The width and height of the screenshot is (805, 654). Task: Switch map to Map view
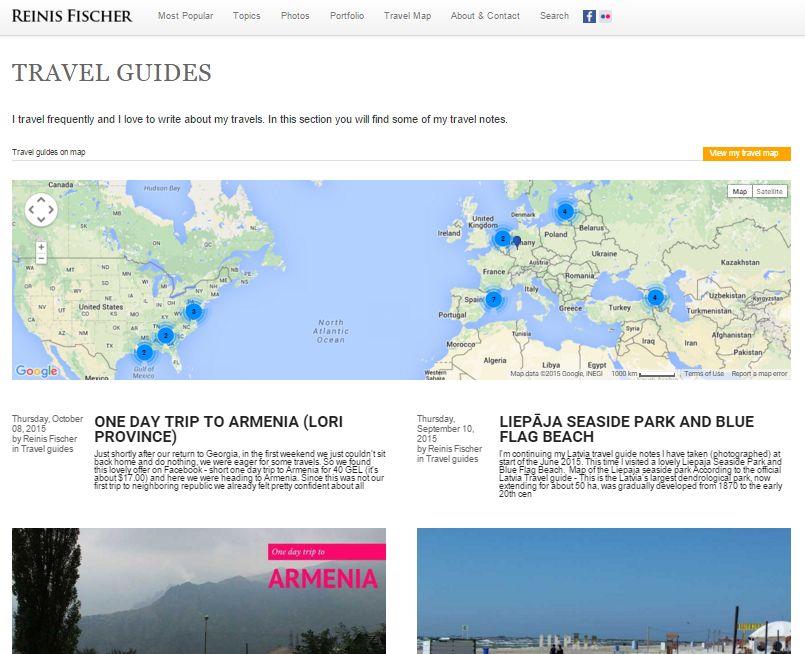(x=740, y=191)
